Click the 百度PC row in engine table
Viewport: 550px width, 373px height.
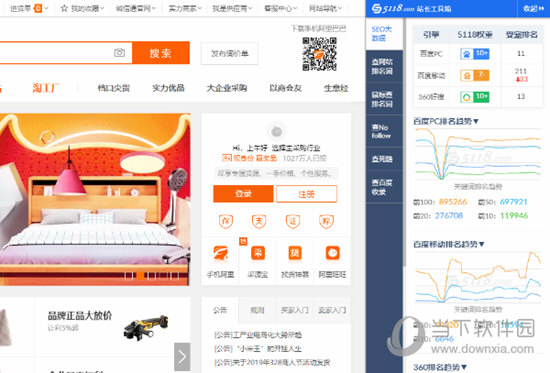tap(478, 54)
